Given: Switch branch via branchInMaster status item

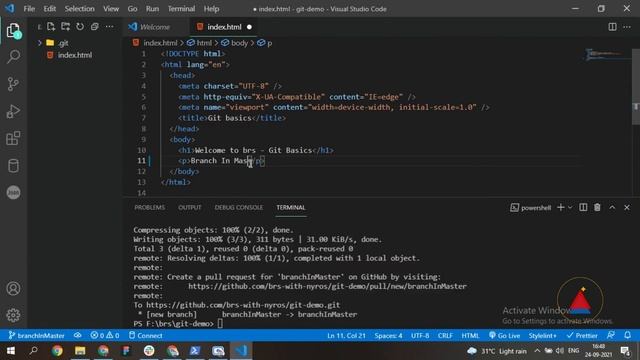Looking at the screenshot, I should click(x=37, y=335).
